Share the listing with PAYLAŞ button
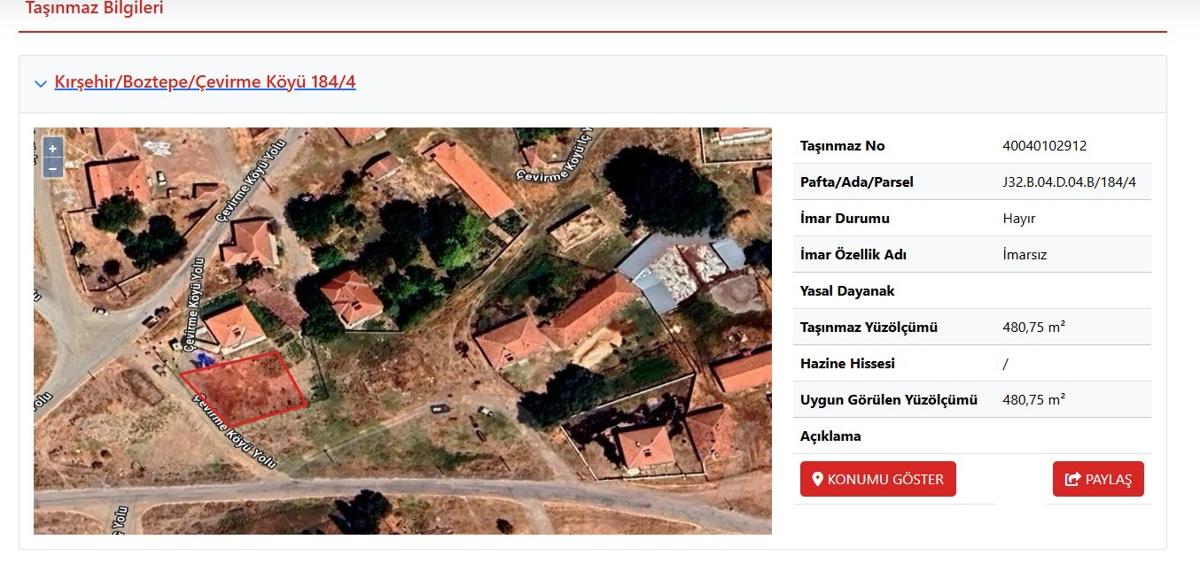1200x563 pixels. click(1098, 479)
